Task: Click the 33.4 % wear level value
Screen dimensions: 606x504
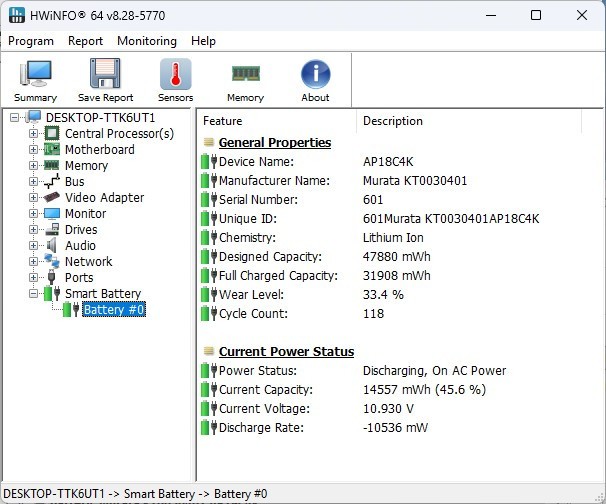Action: tap(383, 295)
